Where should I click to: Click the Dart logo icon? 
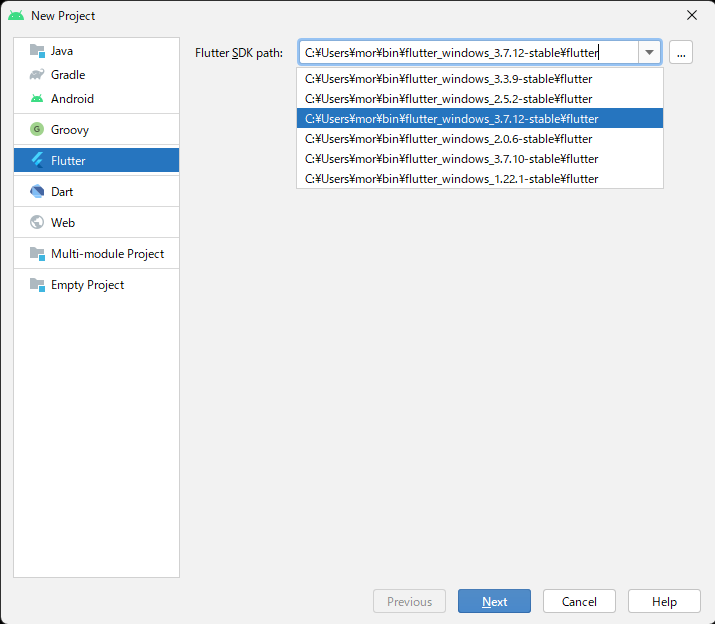[x=37, y=192]
